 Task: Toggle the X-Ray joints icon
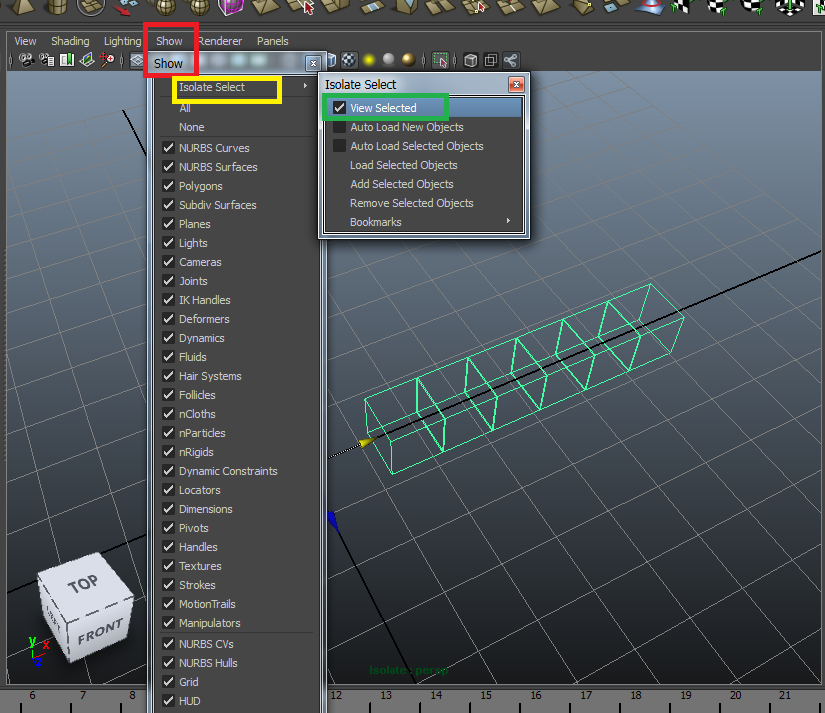tap(511, 60)
